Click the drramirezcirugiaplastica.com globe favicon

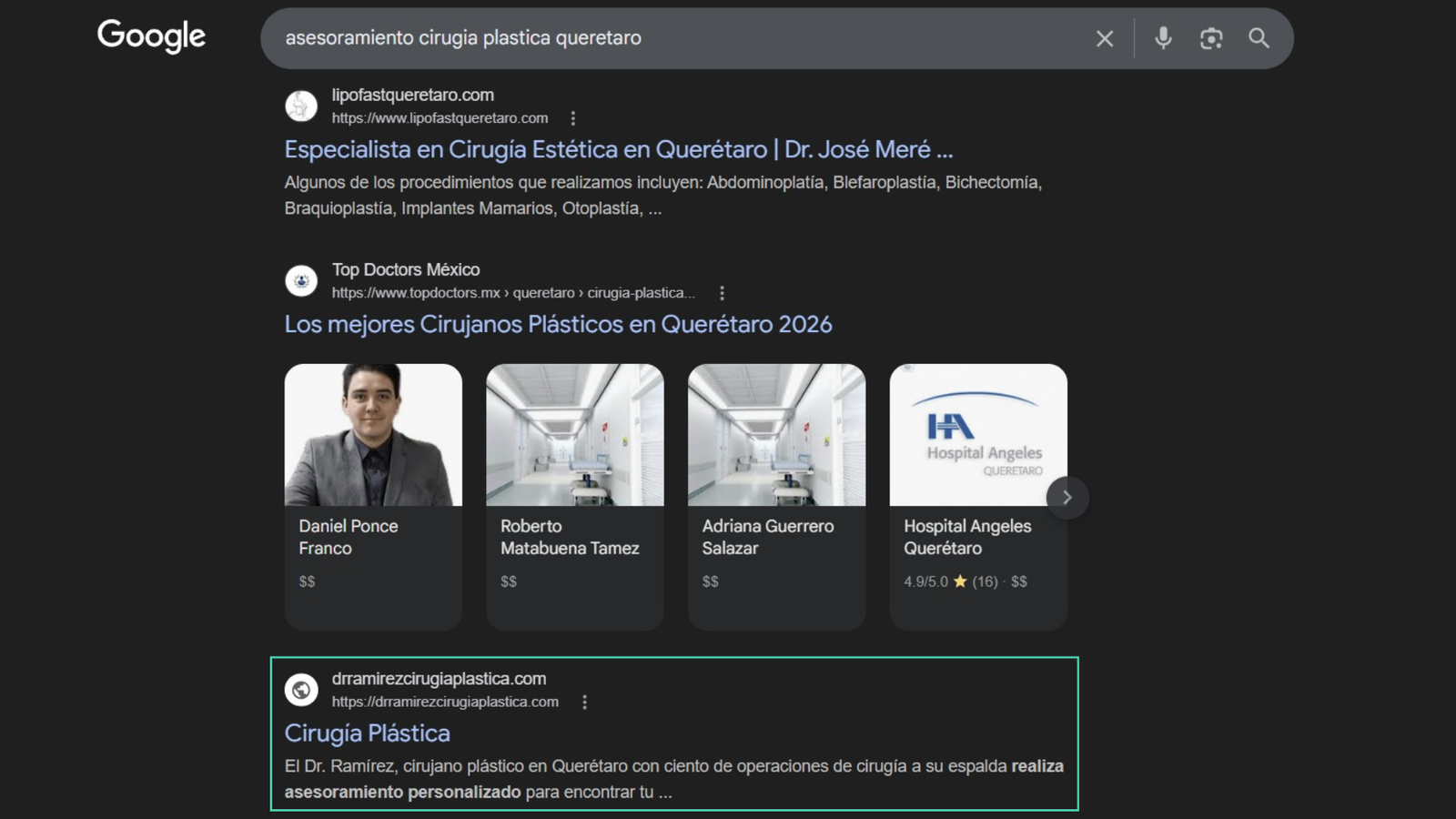coord(301,690)
